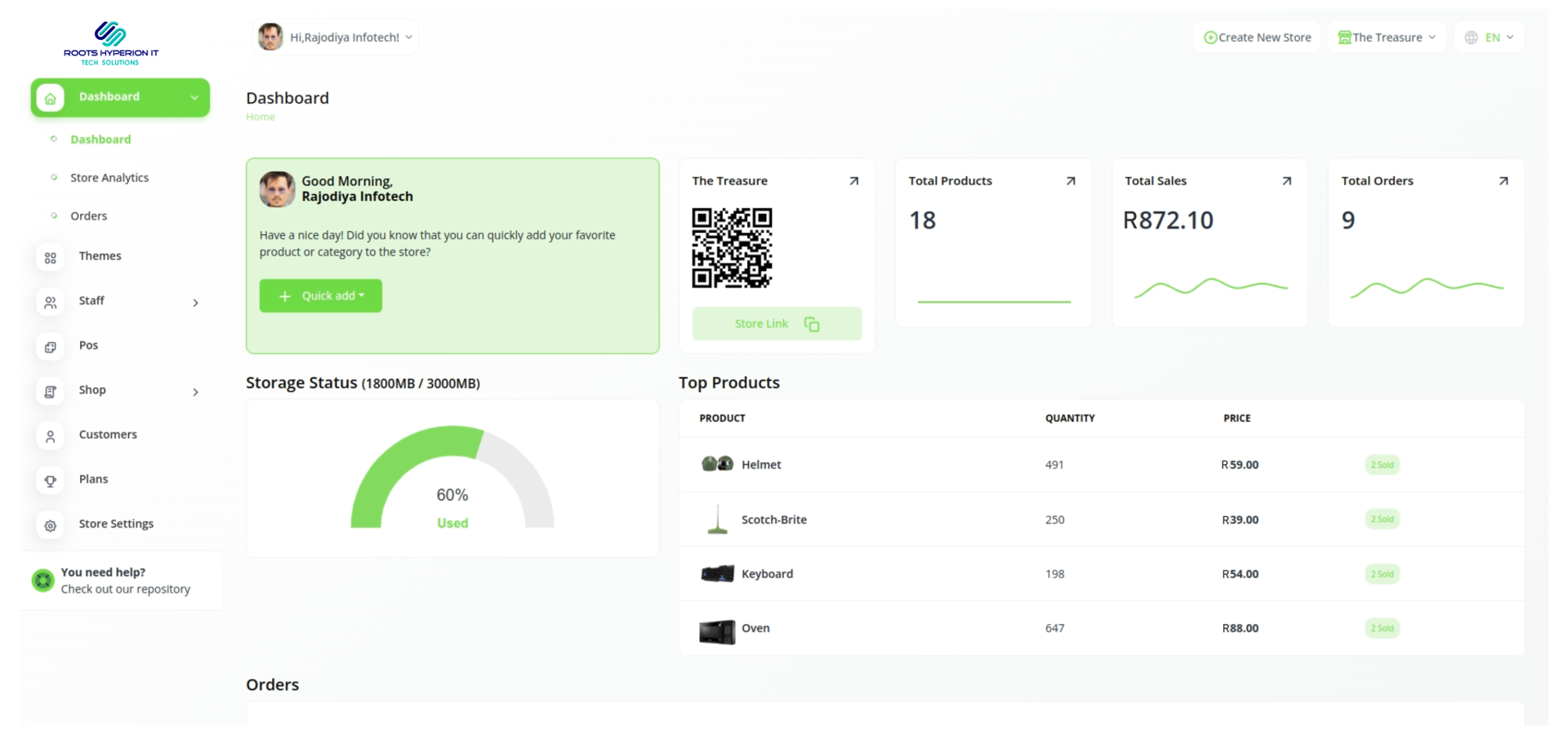The width and height of the screenshot is (1568, 735).
Task: Open the EN language dropdown
Action: tap(1490, 38)
